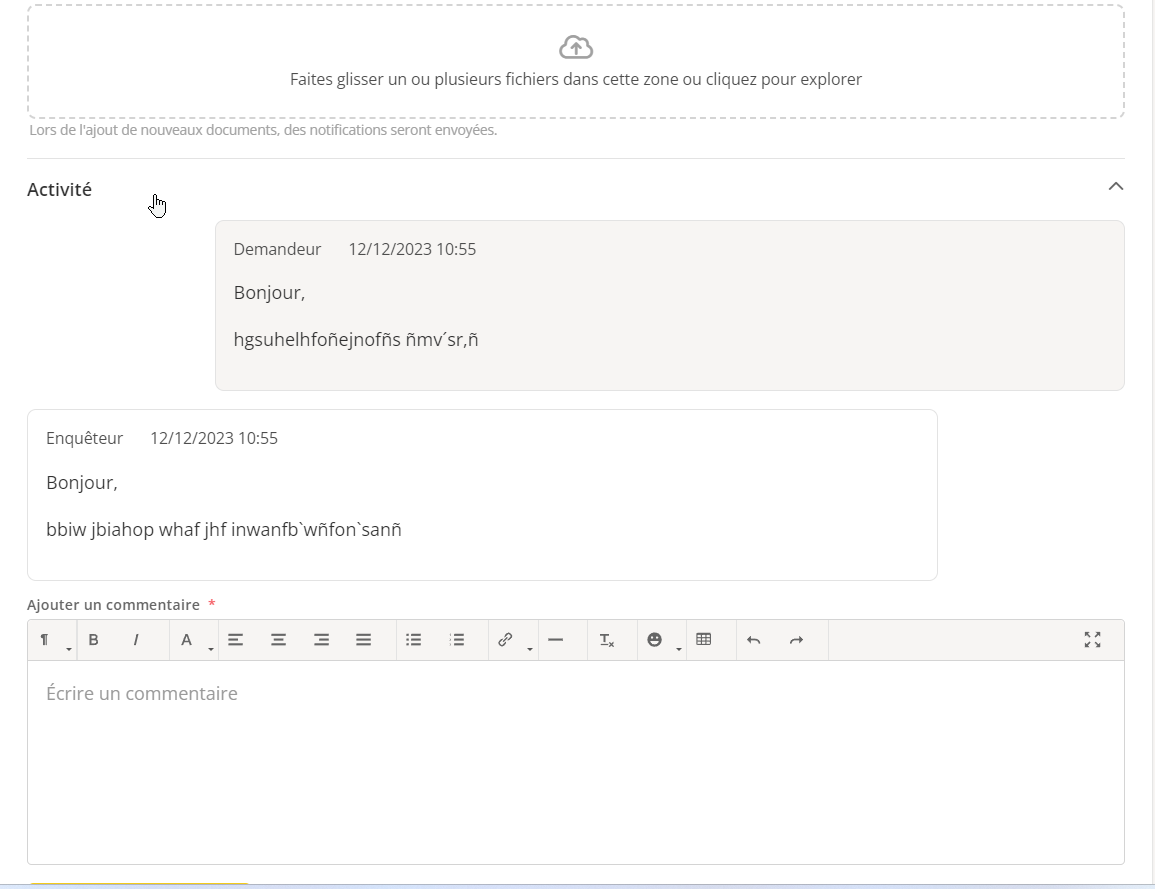Open link options dropdown arrow

(x=530, y=649)
